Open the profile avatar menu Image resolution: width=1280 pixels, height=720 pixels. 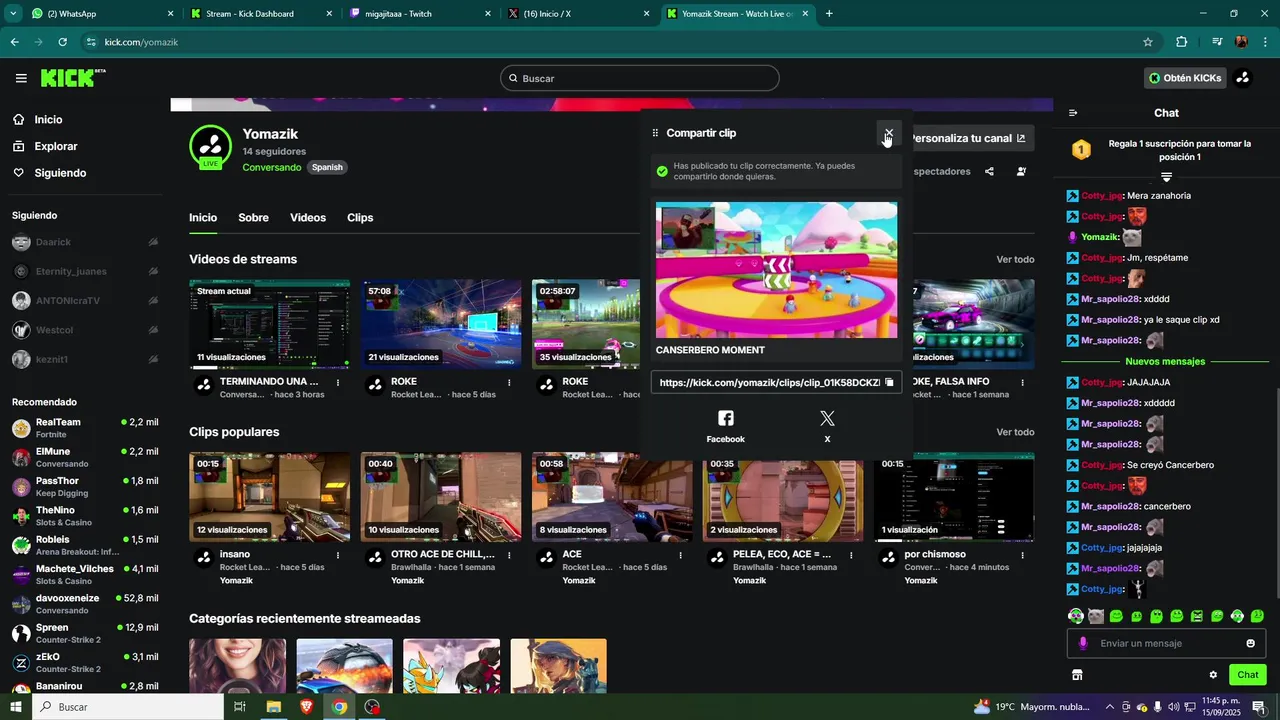pos(1243,78)
